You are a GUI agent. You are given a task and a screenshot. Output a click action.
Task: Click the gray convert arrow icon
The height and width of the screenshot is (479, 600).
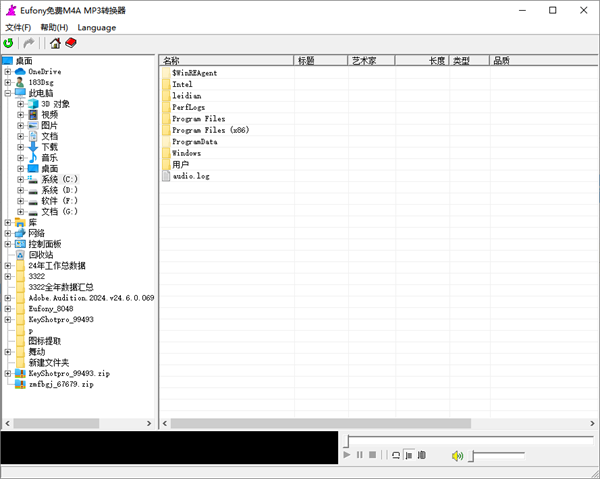click(29, 43)
